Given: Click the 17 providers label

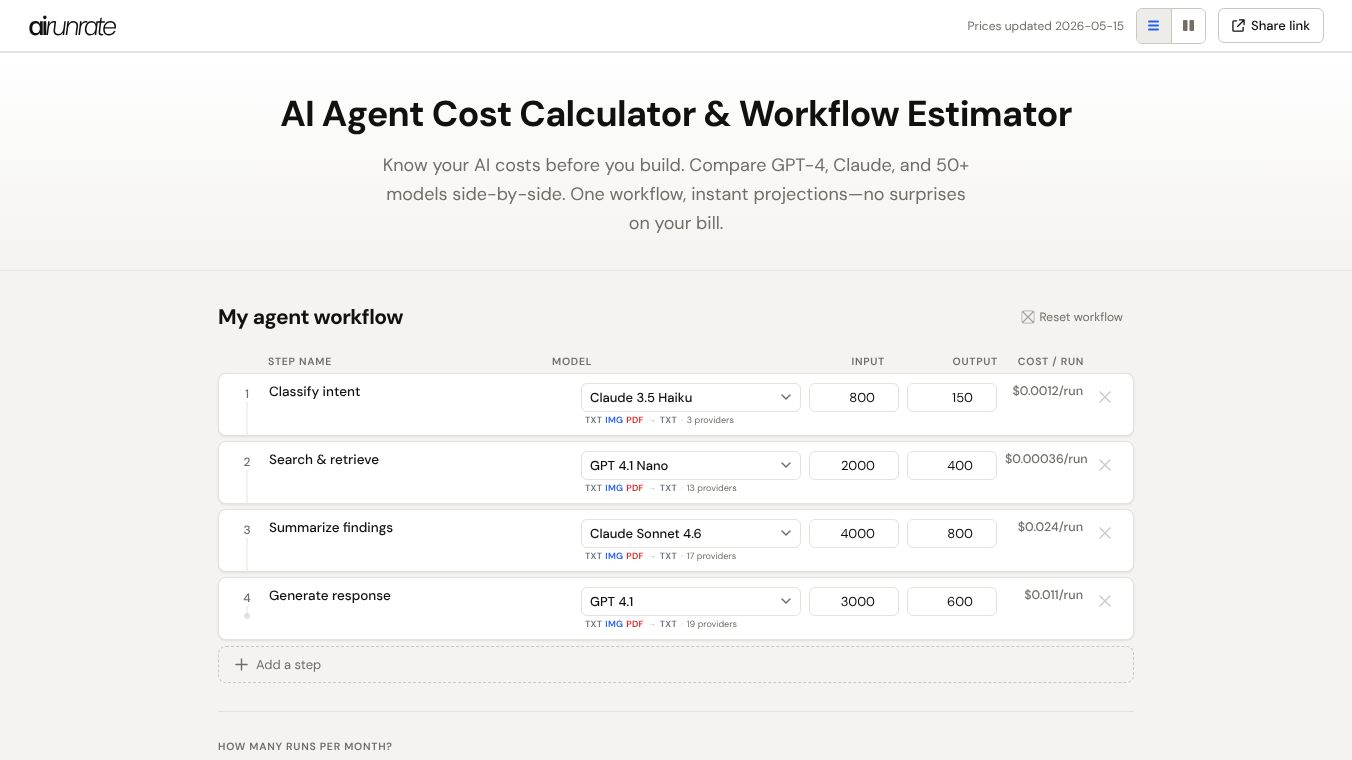Looking at the screenshot, I should (x=711, y=556).
